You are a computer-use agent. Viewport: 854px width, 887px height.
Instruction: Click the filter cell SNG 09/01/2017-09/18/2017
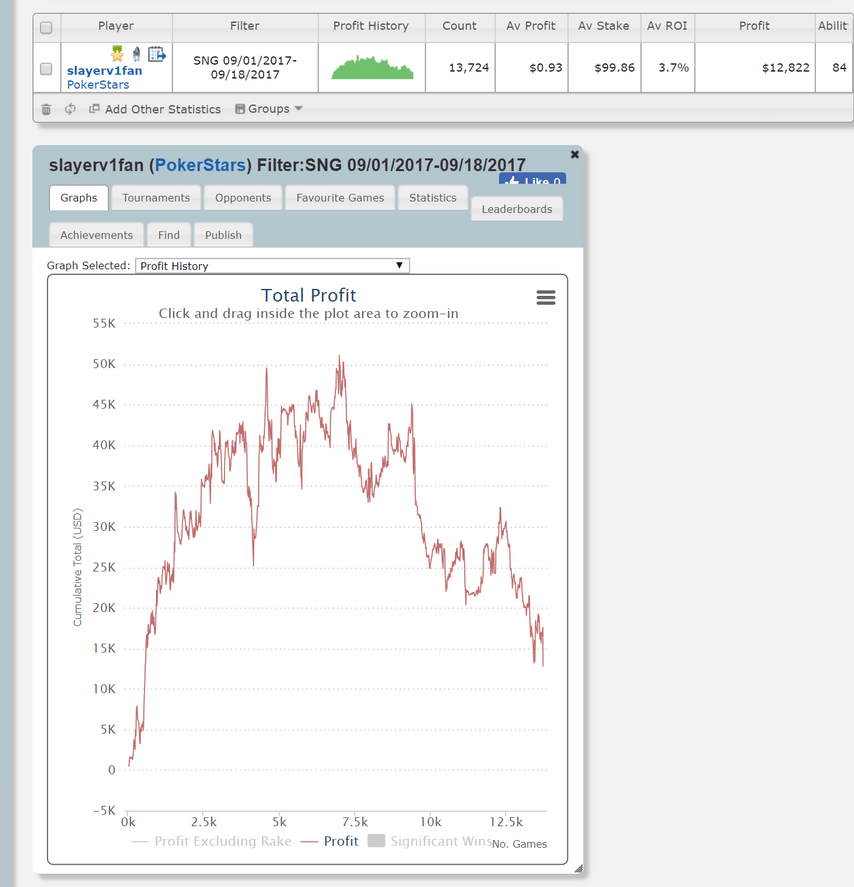click(x=245, y=67)
